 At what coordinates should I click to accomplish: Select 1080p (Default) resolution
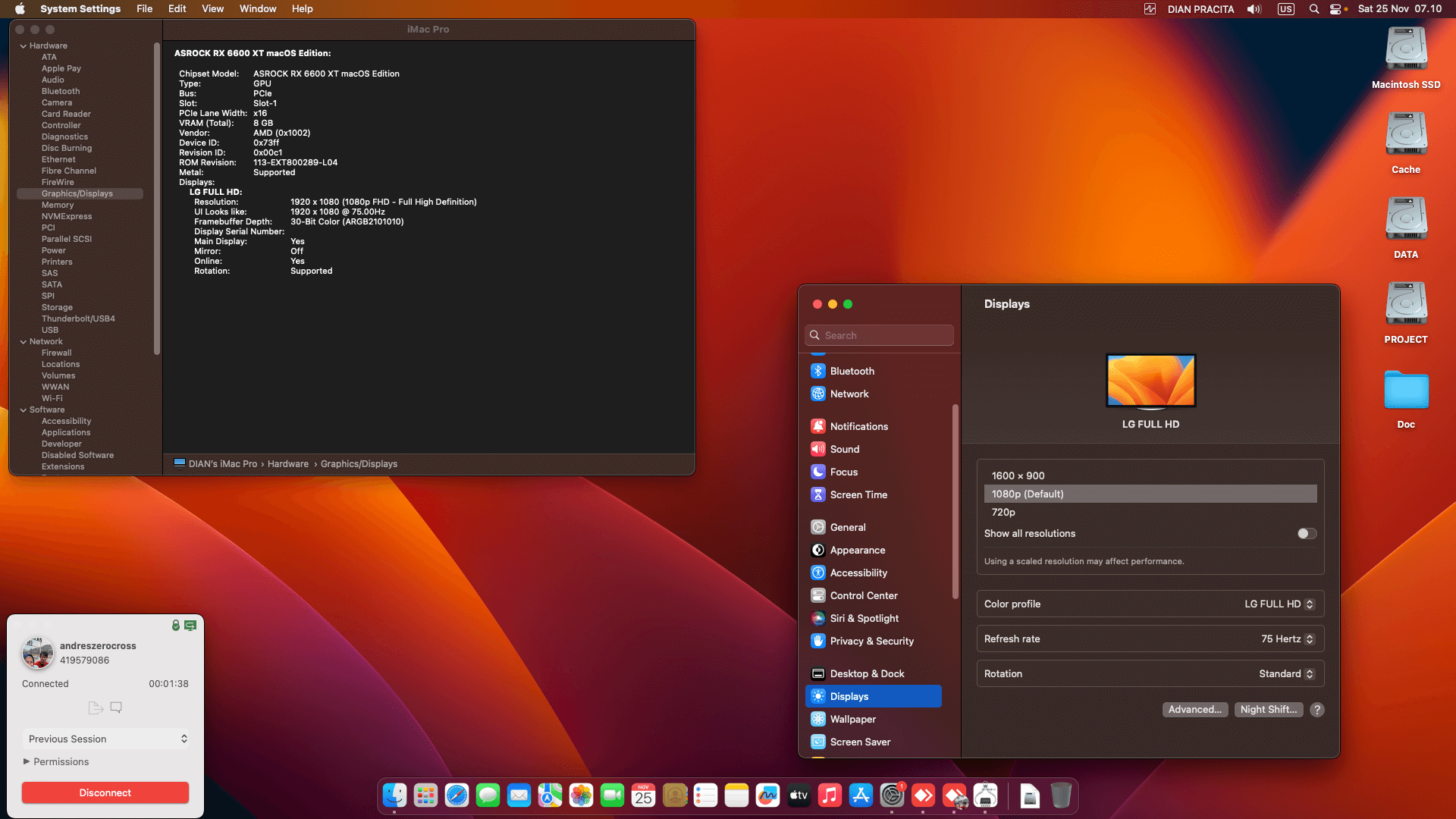(x=1150, y=494)
